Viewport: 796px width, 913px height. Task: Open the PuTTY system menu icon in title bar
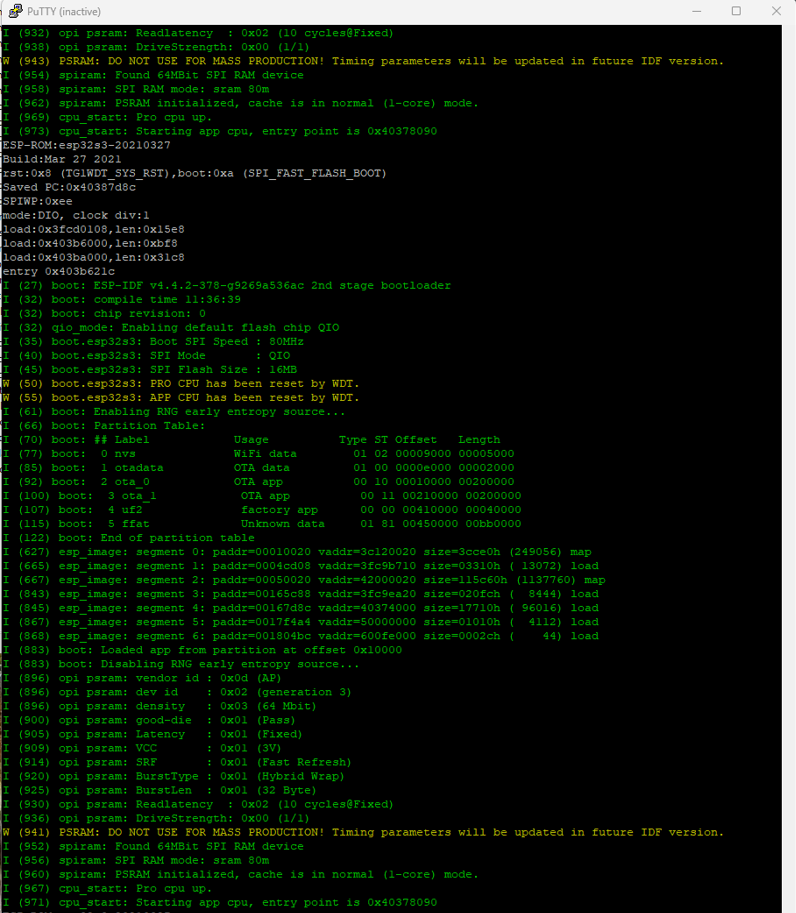point(15,11)
